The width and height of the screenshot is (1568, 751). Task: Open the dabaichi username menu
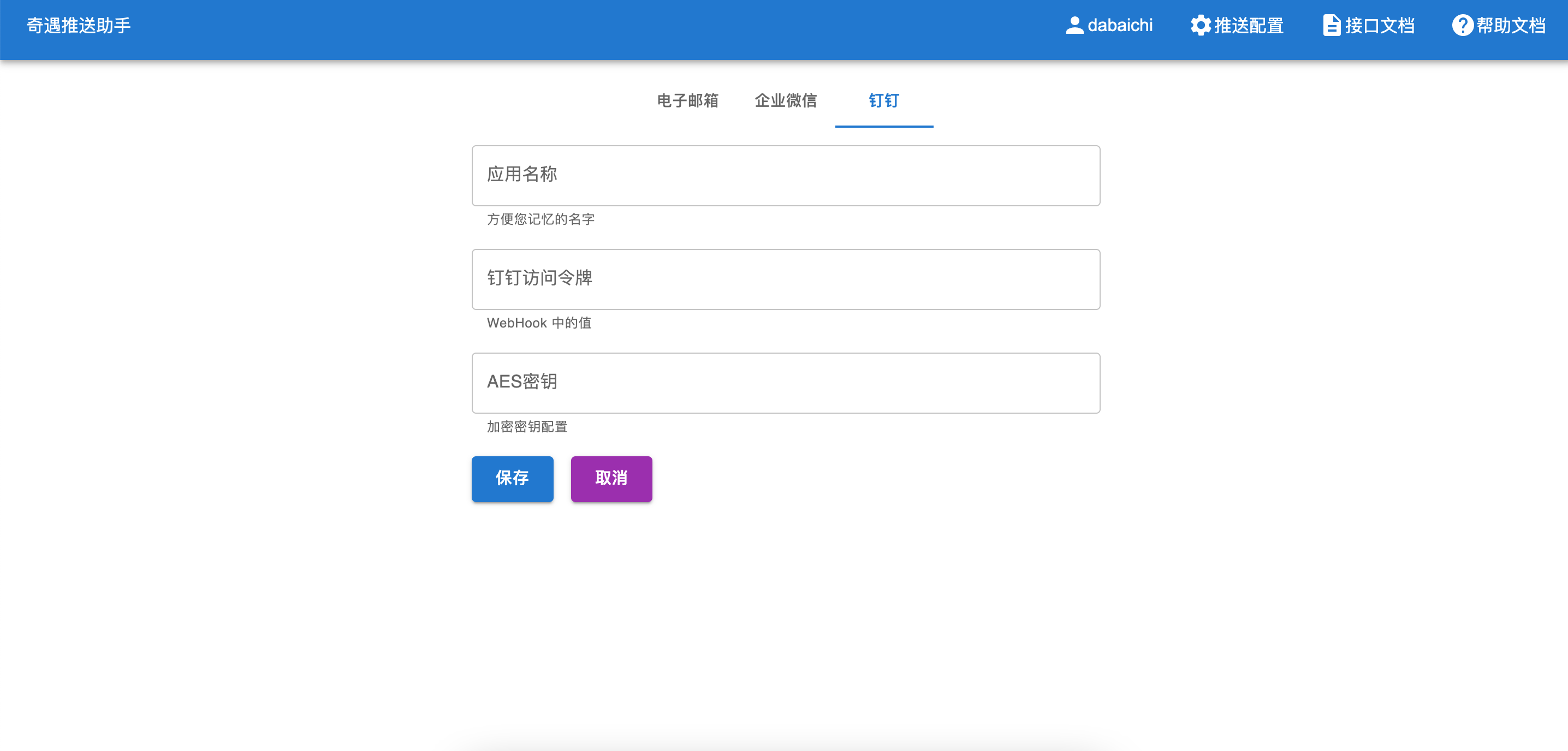pos(1120,26)
